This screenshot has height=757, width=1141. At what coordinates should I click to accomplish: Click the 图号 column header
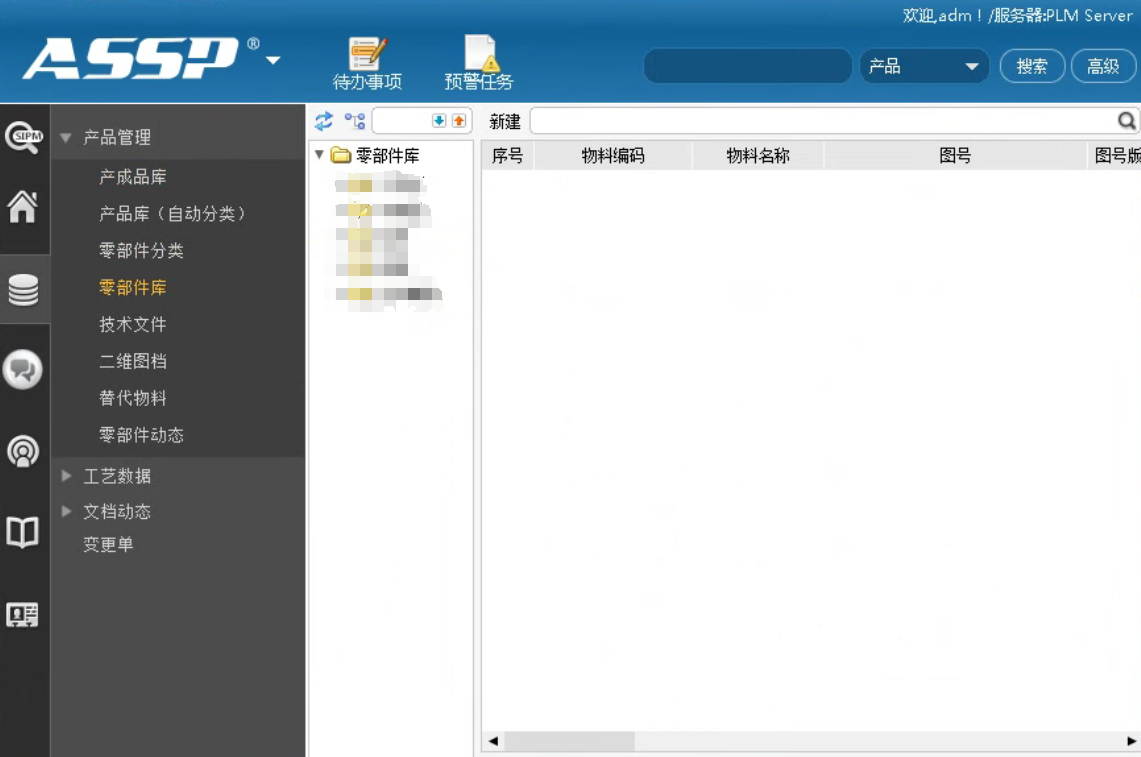pyautogui.click(x=955, y=155)
